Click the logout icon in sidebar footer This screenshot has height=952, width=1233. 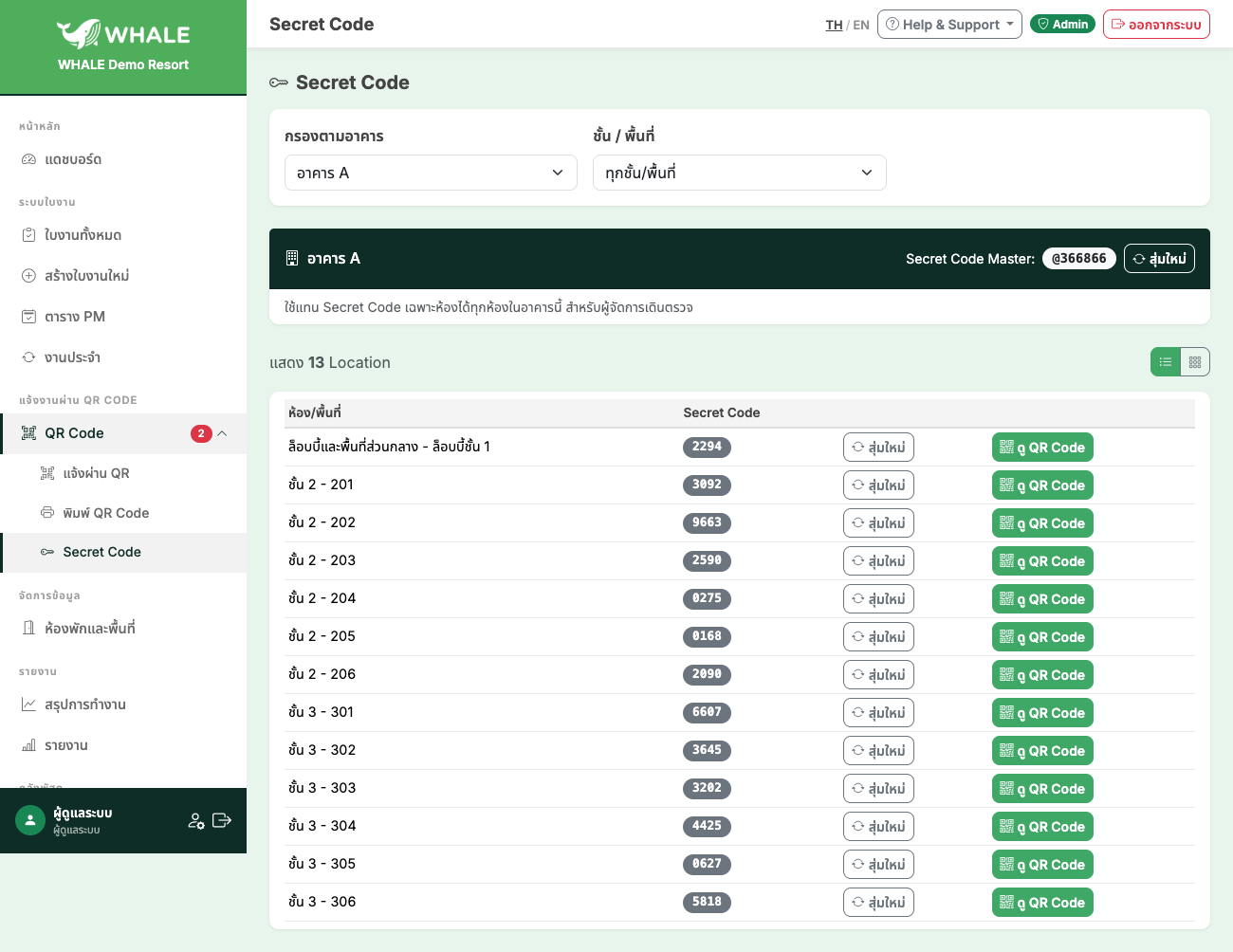(222, 820)
